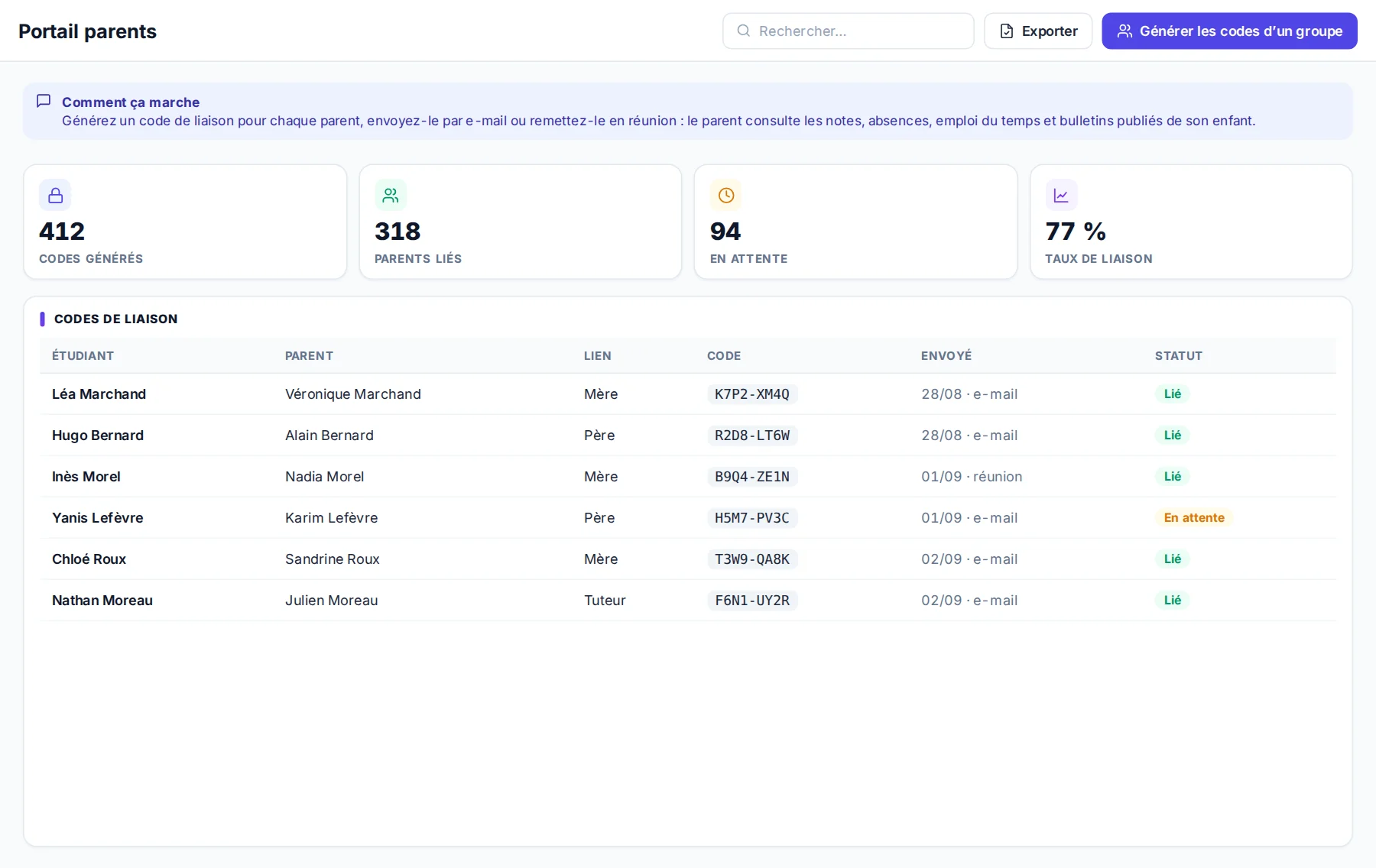Click the Envoyé column header
The height and width of the screenshot is (868, 1376).
click(x=946, y=356)
